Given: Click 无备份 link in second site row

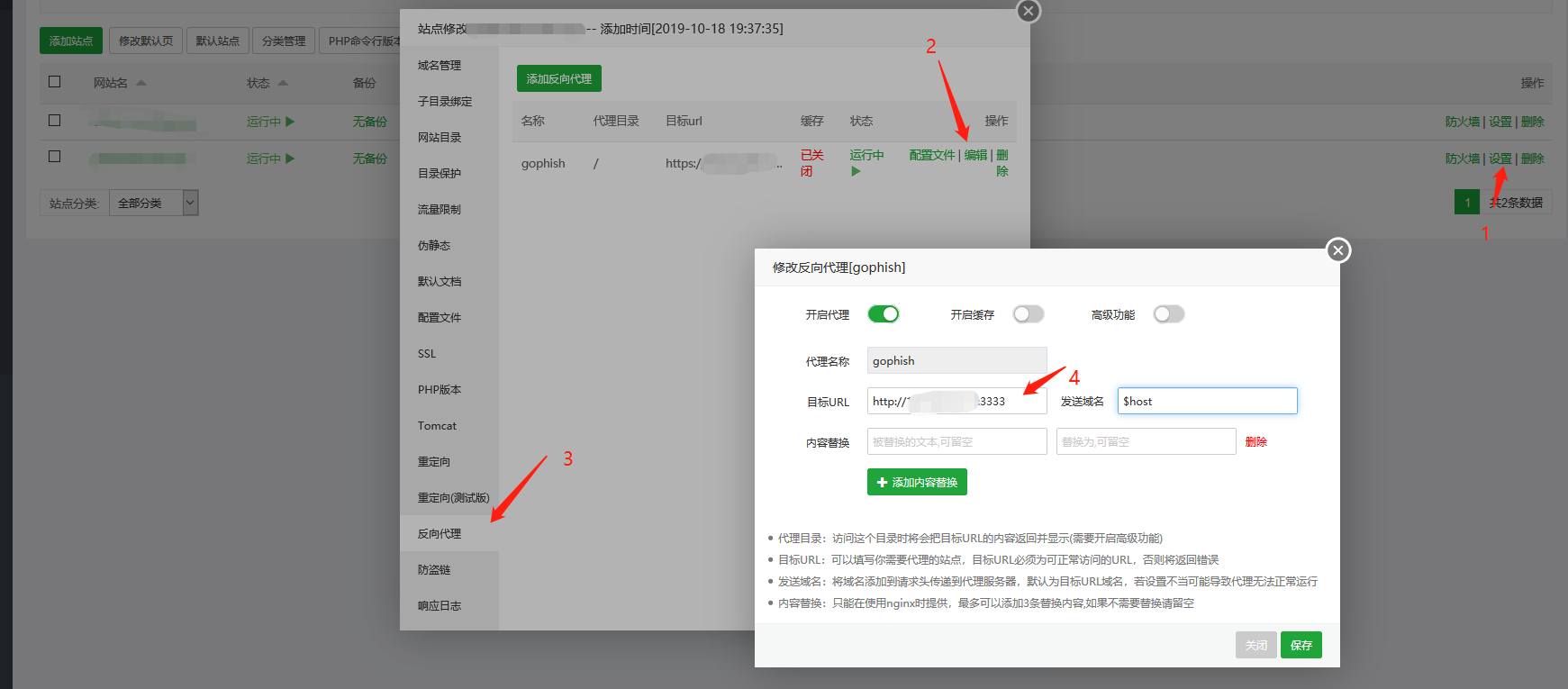Looking at the screenshot, I should coord(370,159).
